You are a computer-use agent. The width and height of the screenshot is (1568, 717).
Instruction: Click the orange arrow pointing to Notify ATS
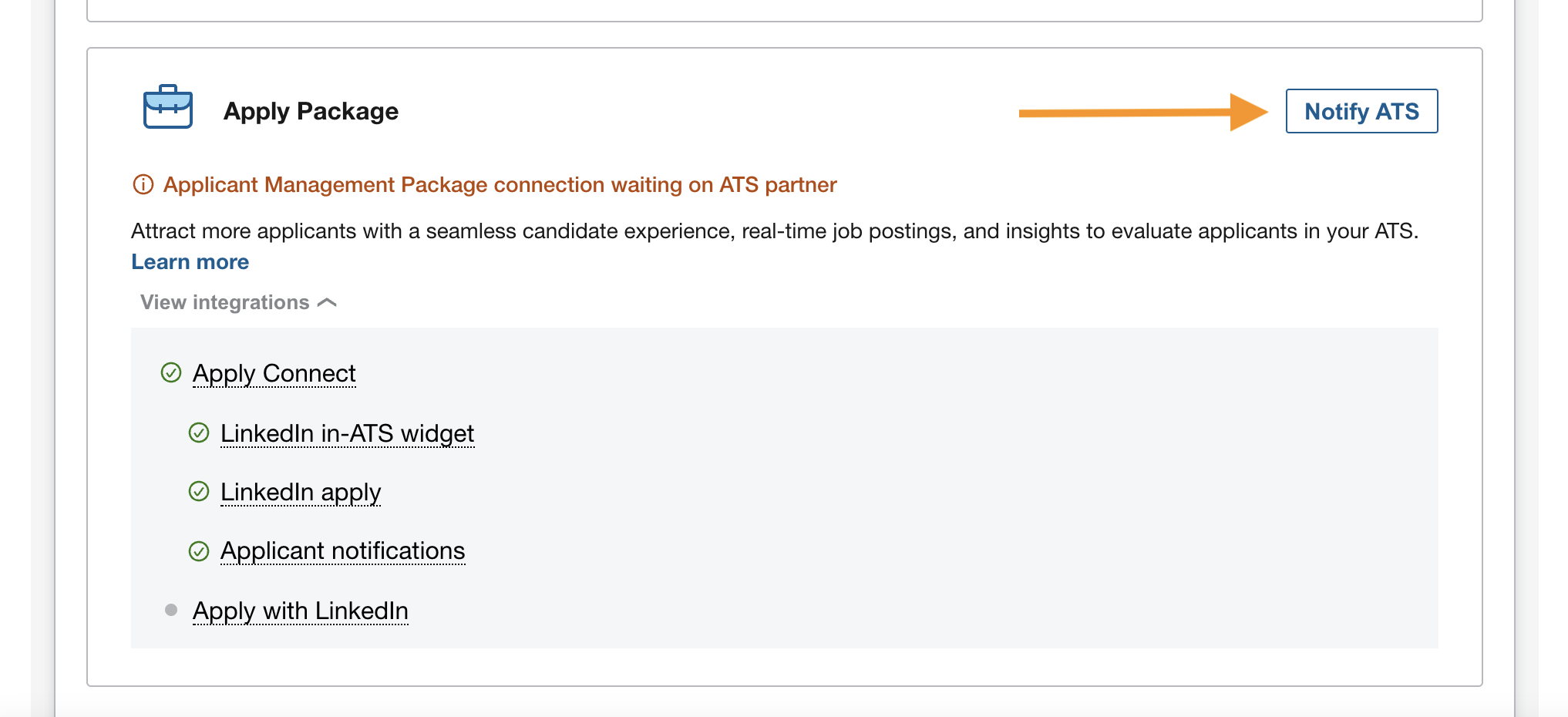1143,113
